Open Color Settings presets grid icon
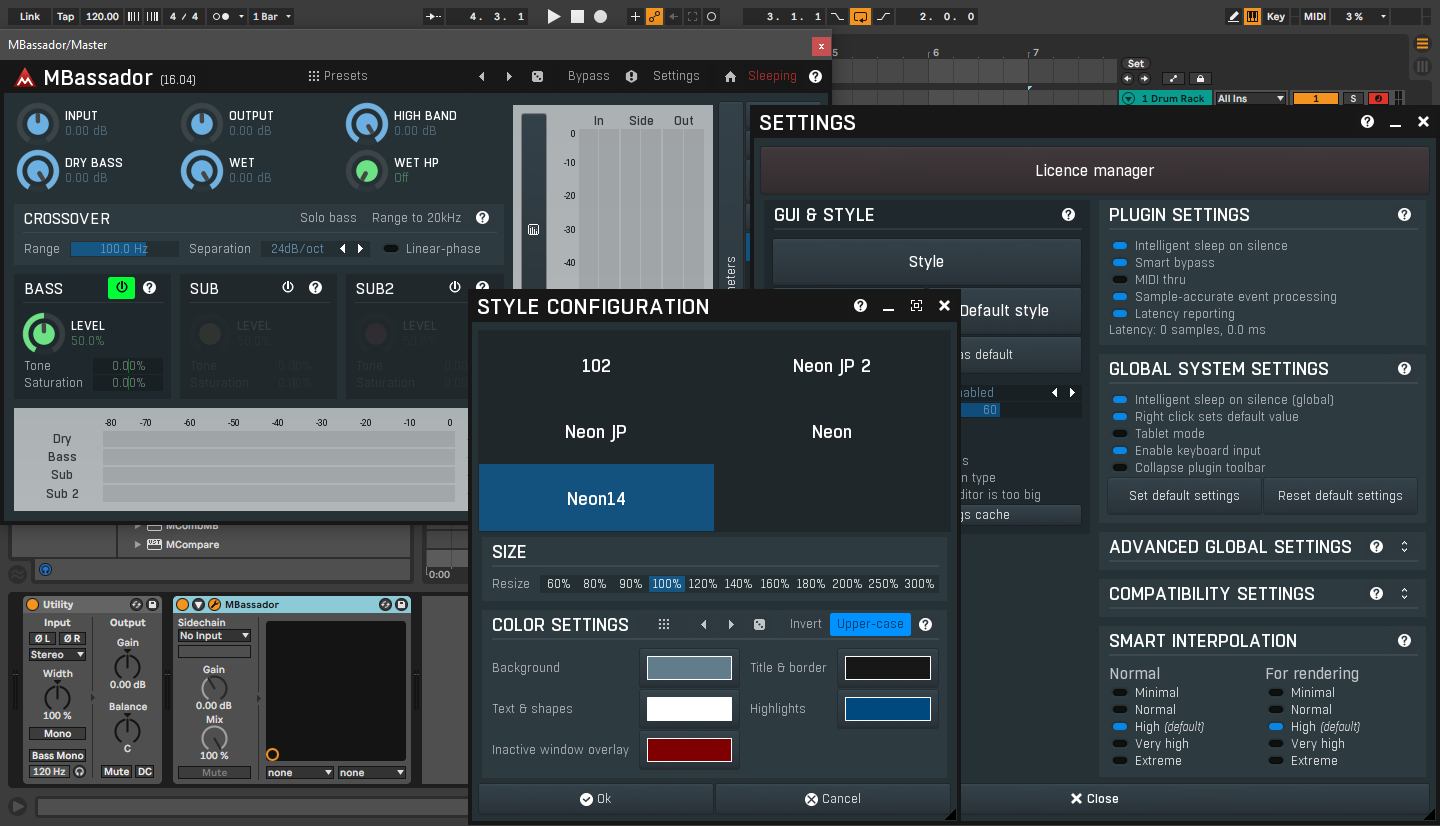The image size is (1440, 826). (x=664, y=624)
